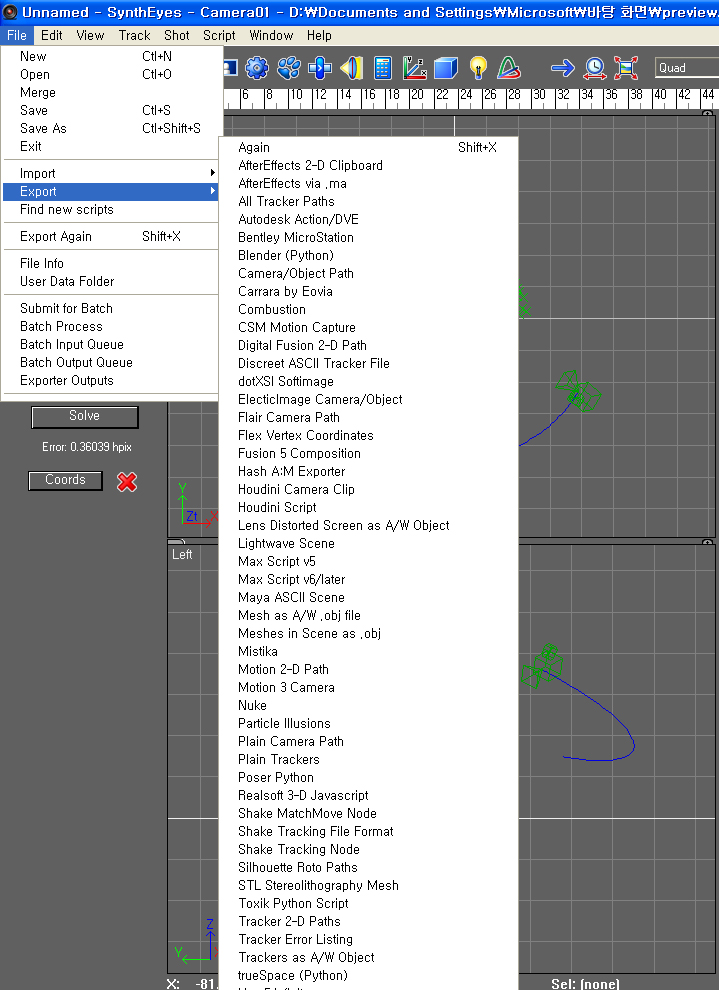Viewport: 719px width, 990px height.
Task: Open File Info menu item
Action: 110,263
